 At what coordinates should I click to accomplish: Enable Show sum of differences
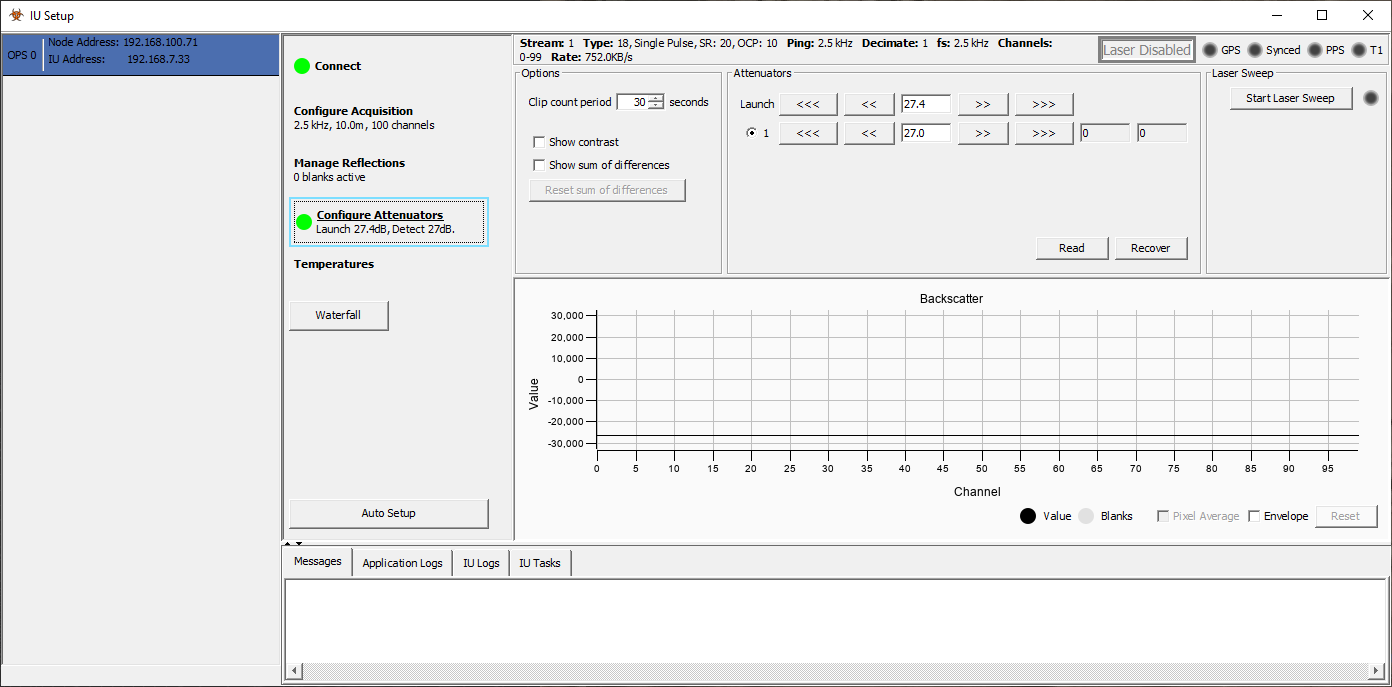(x=539, y=164)
